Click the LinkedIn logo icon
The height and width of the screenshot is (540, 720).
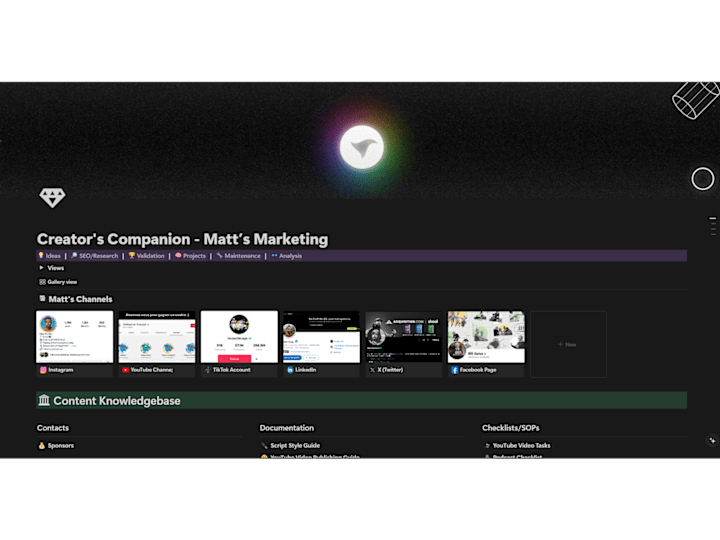pyautogui.click(x=290, y=370)
